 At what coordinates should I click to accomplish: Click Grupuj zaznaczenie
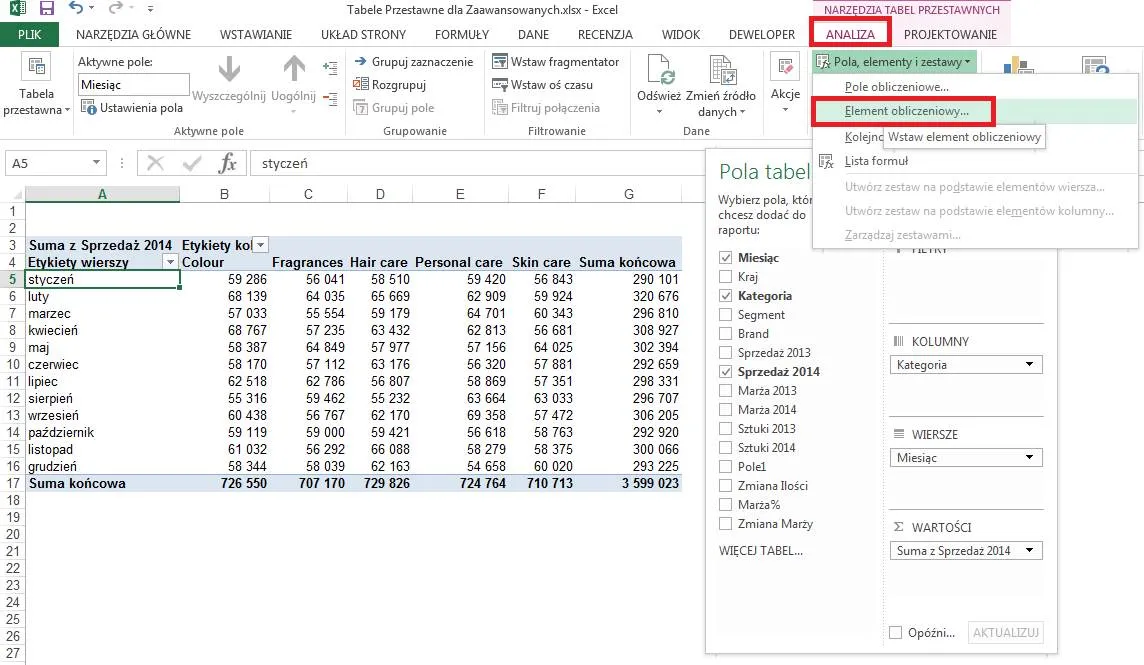pos(414,62)
